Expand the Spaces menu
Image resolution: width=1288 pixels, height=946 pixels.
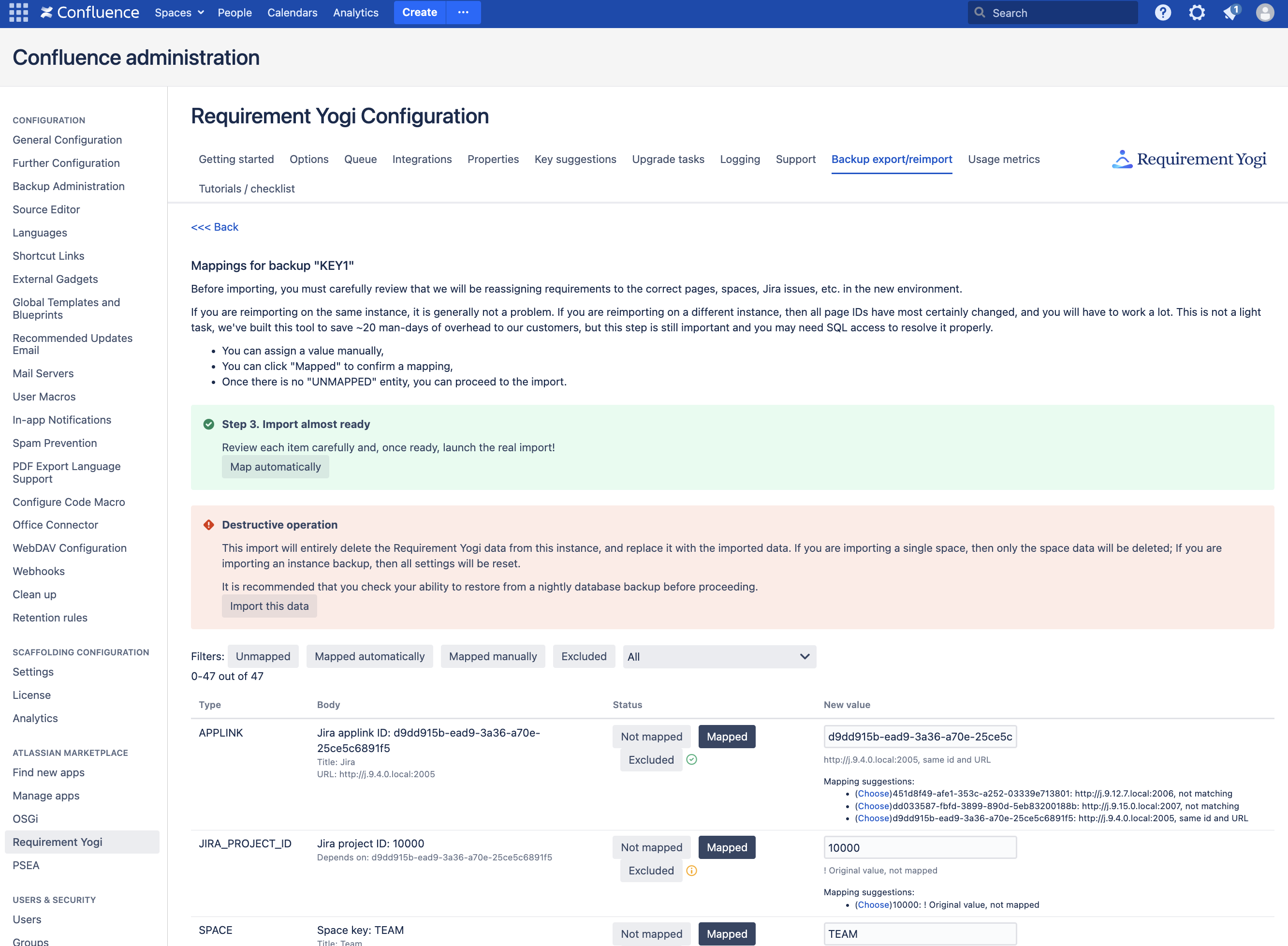(x=178, y=13)
